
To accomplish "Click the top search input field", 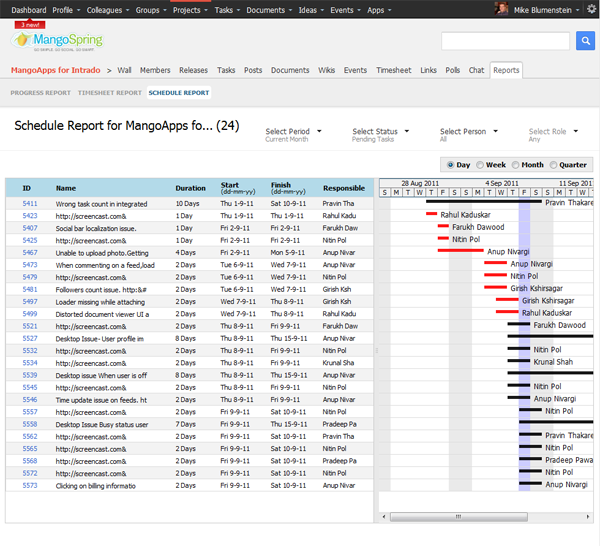I will [x=505, y=41].
